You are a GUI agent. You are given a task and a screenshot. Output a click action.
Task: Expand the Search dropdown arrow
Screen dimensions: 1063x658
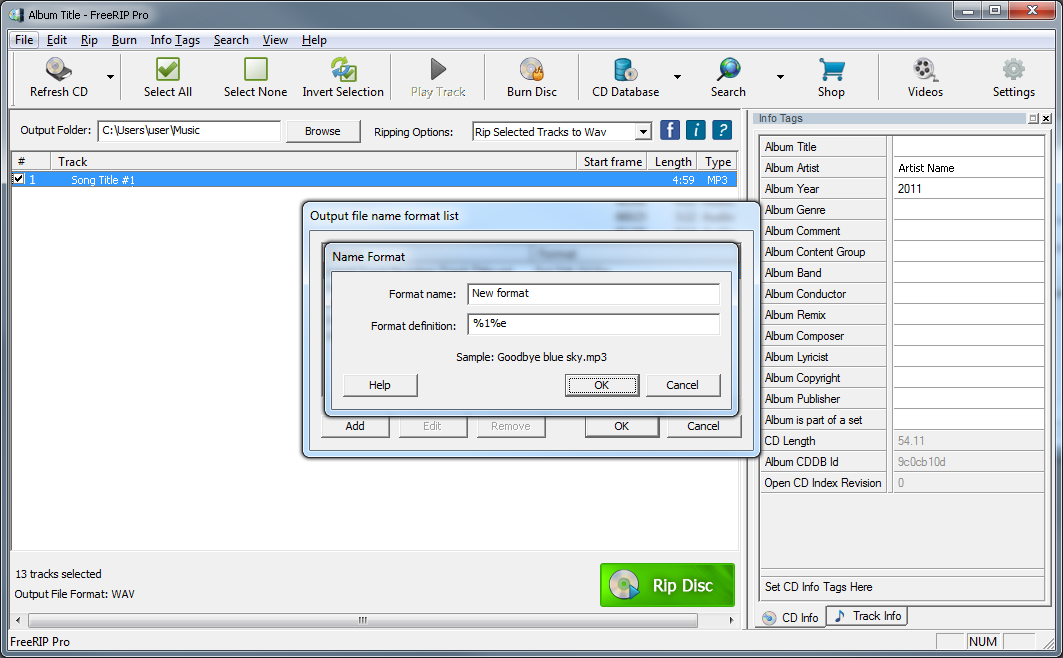click(780, 77)
